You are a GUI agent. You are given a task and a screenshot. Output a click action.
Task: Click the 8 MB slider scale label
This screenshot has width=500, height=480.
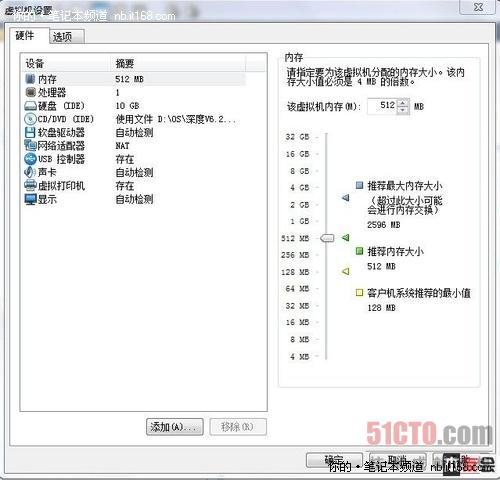300,339
